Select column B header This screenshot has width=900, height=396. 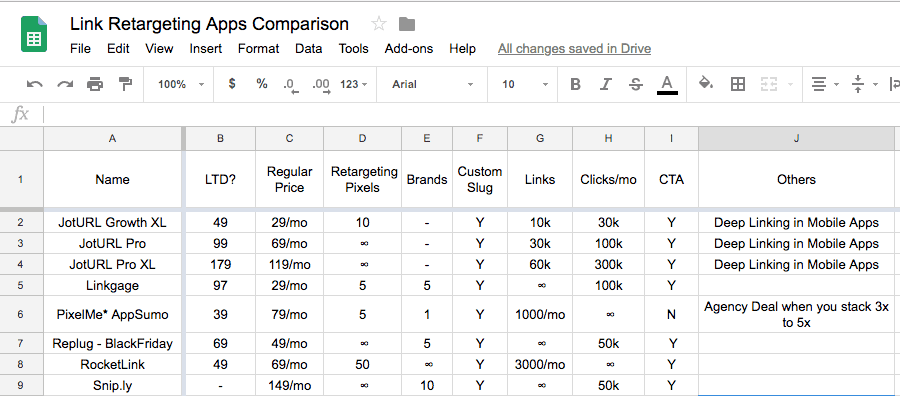(x=220, y=138)
